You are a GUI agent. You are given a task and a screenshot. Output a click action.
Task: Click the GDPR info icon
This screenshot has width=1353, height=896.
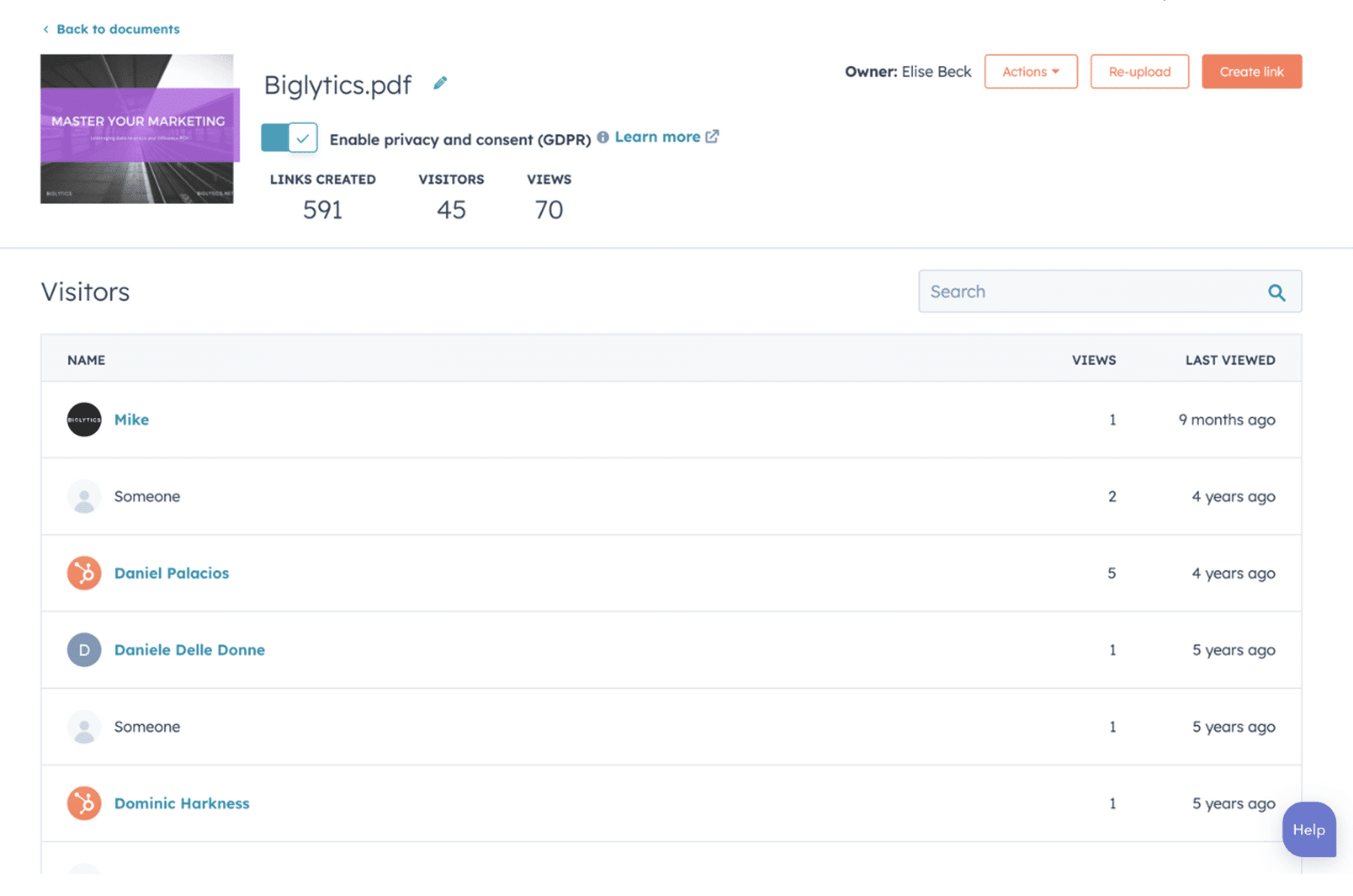click(x=603, y=137)
